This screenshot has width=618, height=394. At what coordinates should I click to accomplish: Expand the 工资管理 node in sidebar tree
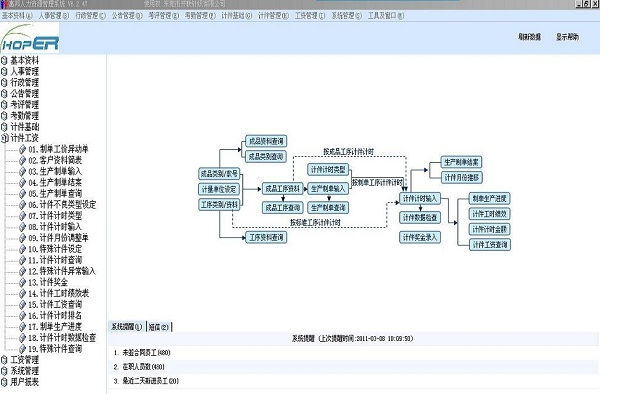(x=4, y=360)
